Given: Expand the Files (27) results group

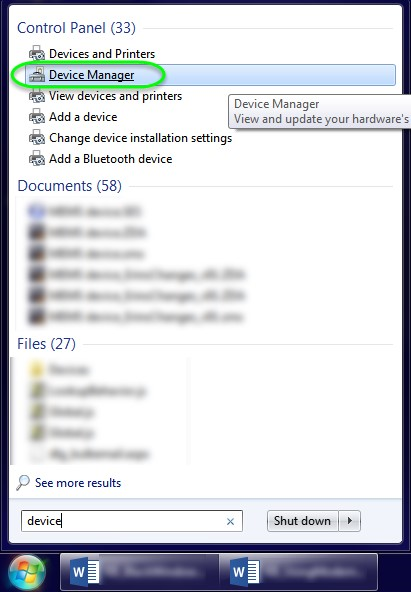Looking at the screenshot, I should coord(46,344).
